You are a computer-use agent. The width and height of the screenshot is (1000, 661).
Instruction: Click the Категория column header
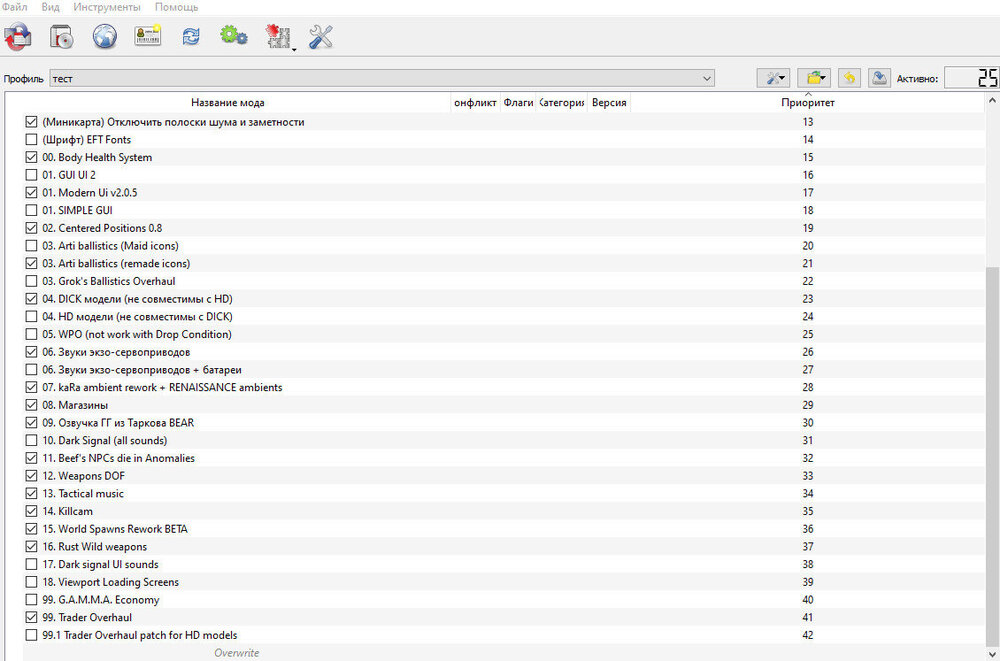561,103
